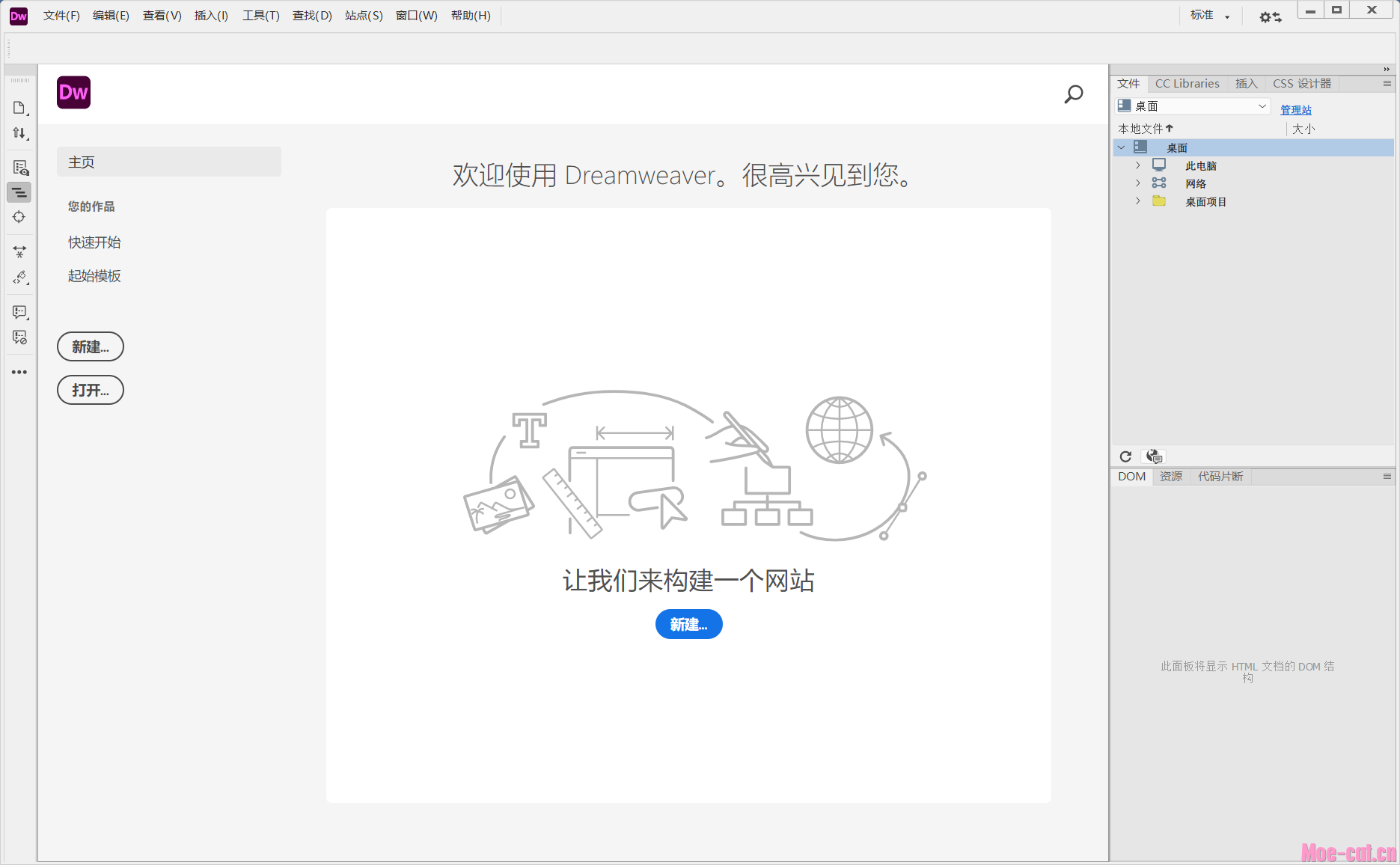Screen dimensions: 1400x865
Task: Open the 查看(V) menu
Action: [x=162, y=16]
